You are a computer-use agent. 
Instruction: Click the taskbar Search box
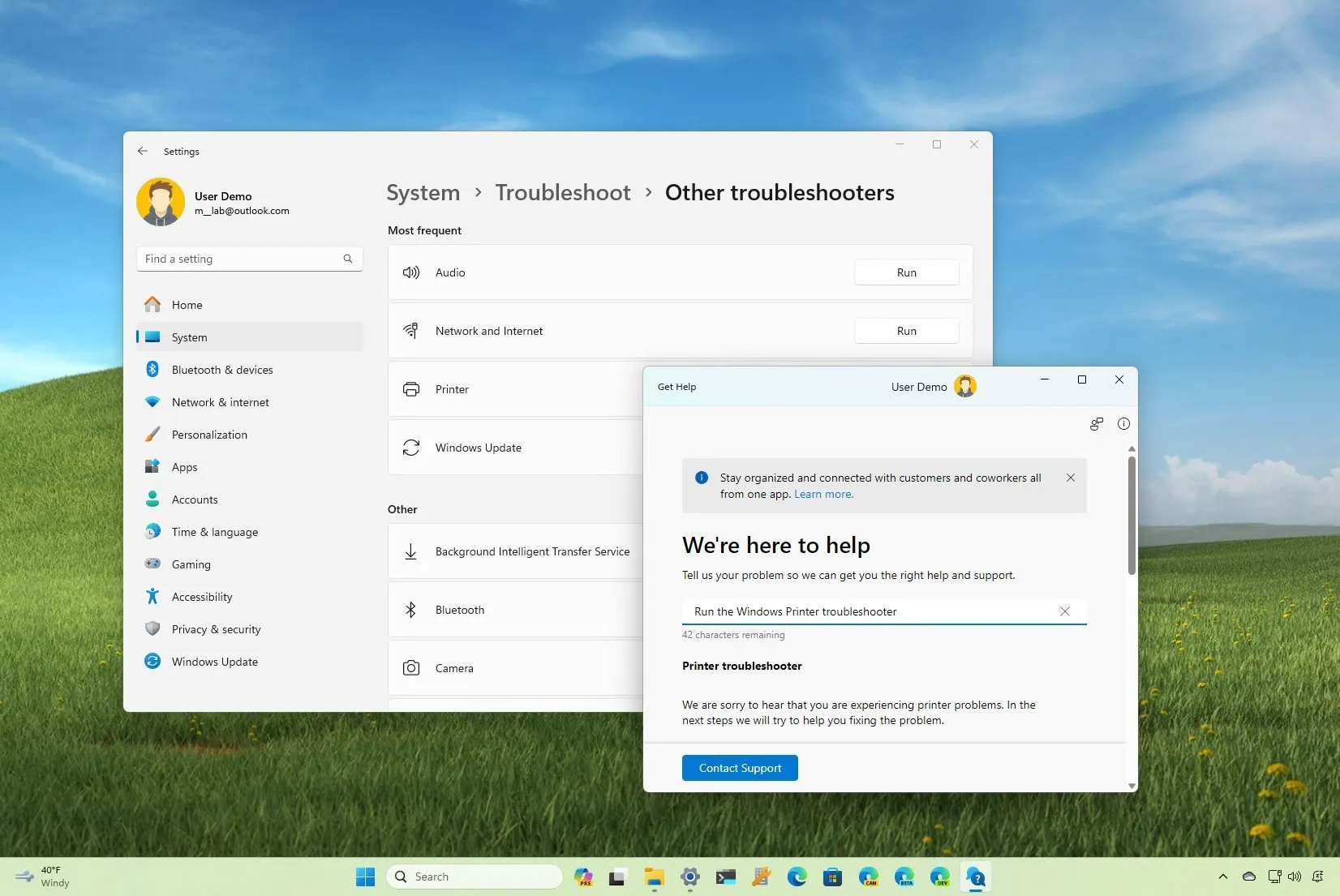pyautogui.click(x=474, y=877)
